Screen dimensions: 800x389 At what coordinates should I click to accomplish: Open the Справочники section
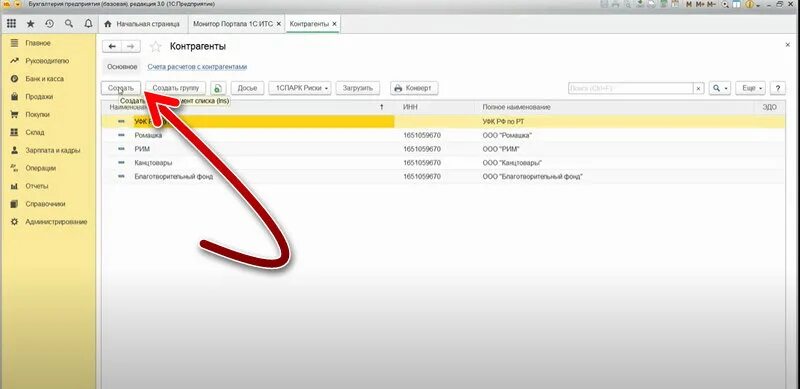45,204
